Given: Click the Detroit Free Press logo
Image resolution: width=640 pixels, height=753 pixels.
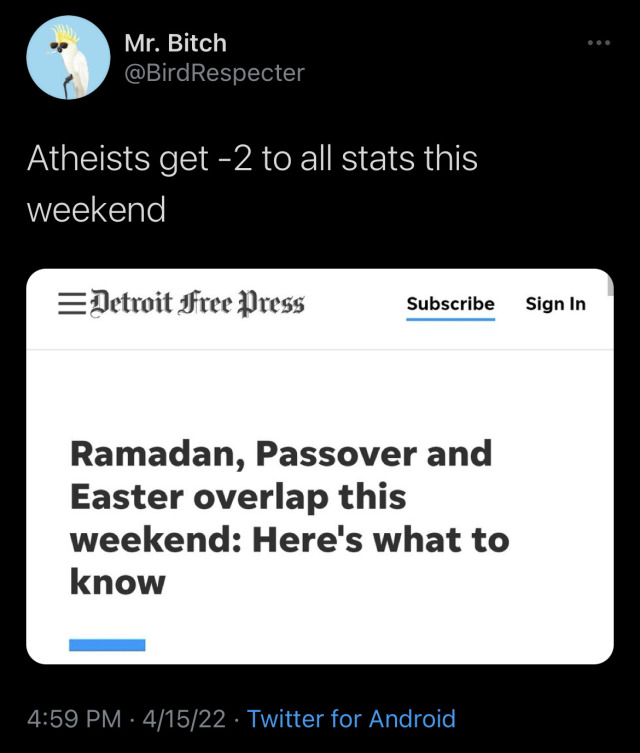Looking at the screenshot, I should 196,303.
